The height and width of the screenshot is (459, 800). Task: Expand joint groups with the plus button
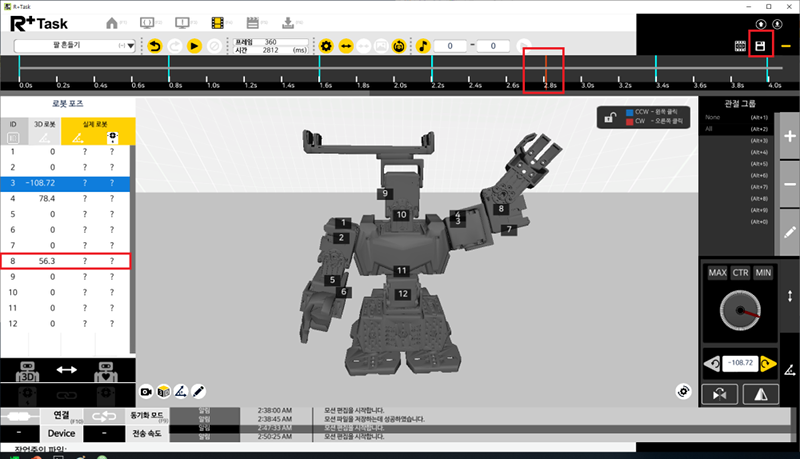(788, 139)
